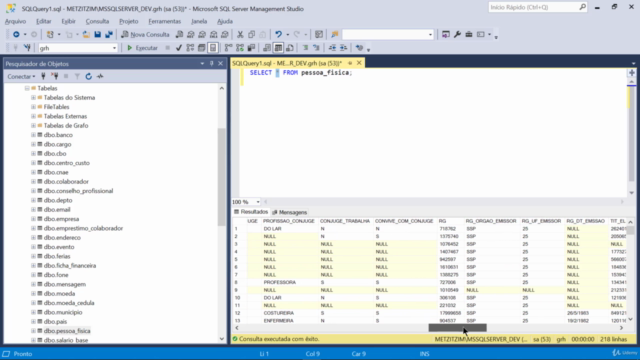
Task: Click the wrench Properties icon
Action: (457, 35)
